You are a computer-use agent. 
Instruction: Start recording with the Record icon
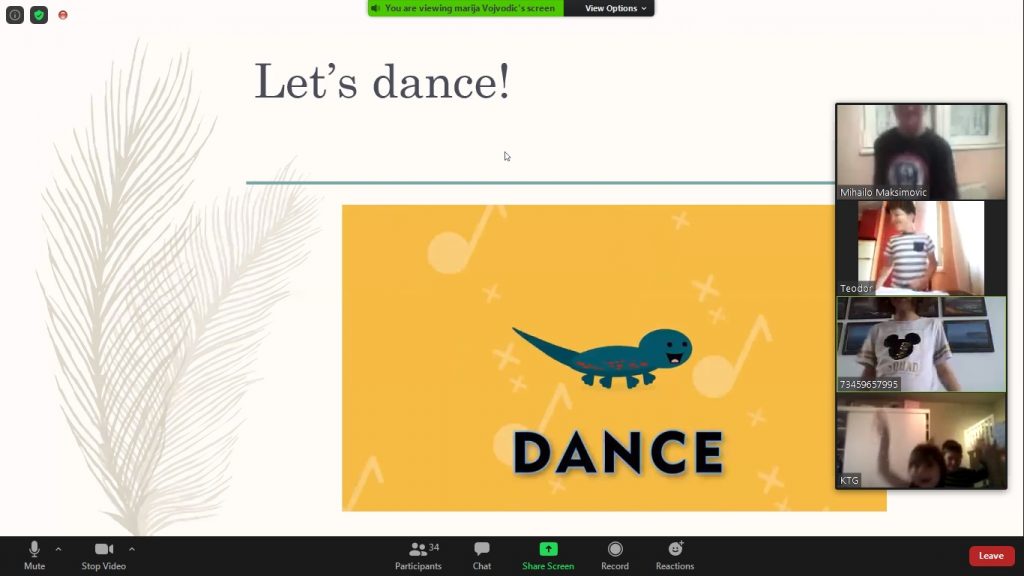[615, 549]
